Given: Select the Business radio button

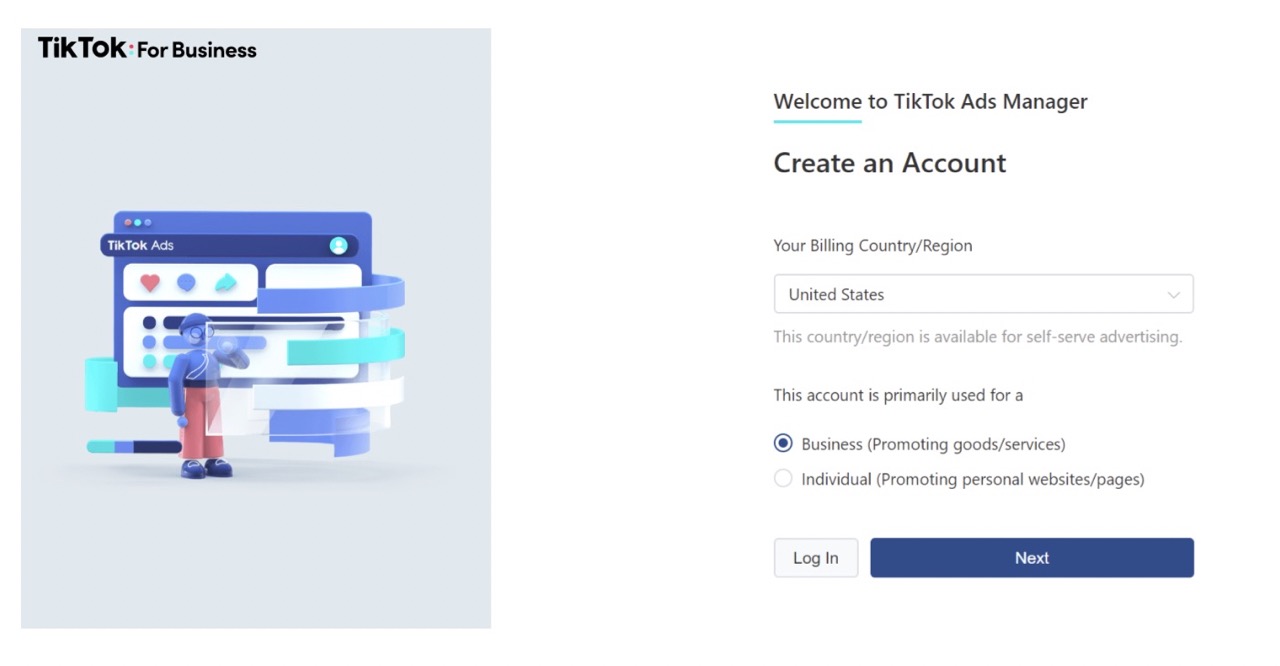Looking at the screenshot, I should pos(783,444).
